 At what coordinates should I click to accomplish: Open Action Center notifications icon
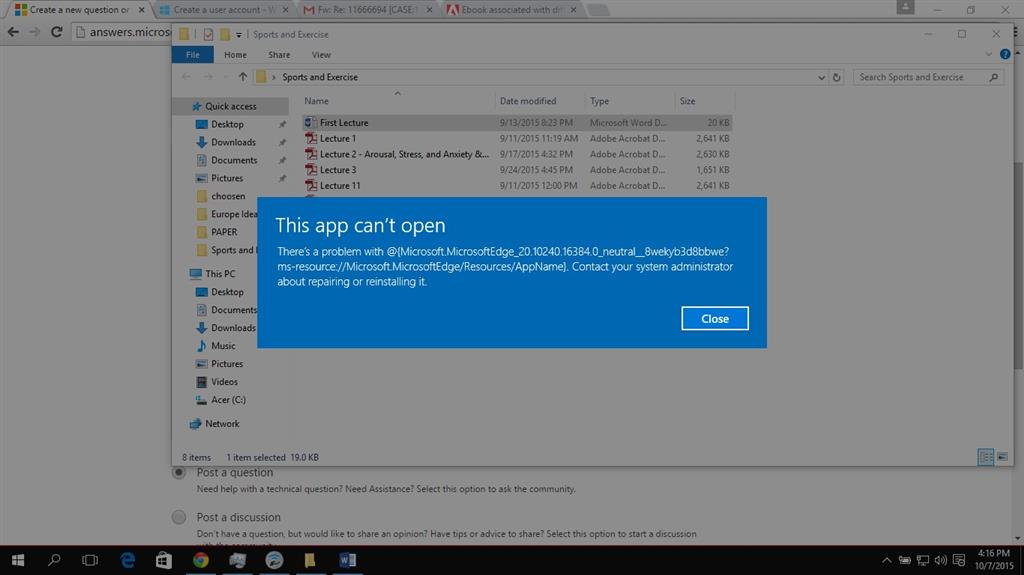pyautogui.click(x=959, y=560)
